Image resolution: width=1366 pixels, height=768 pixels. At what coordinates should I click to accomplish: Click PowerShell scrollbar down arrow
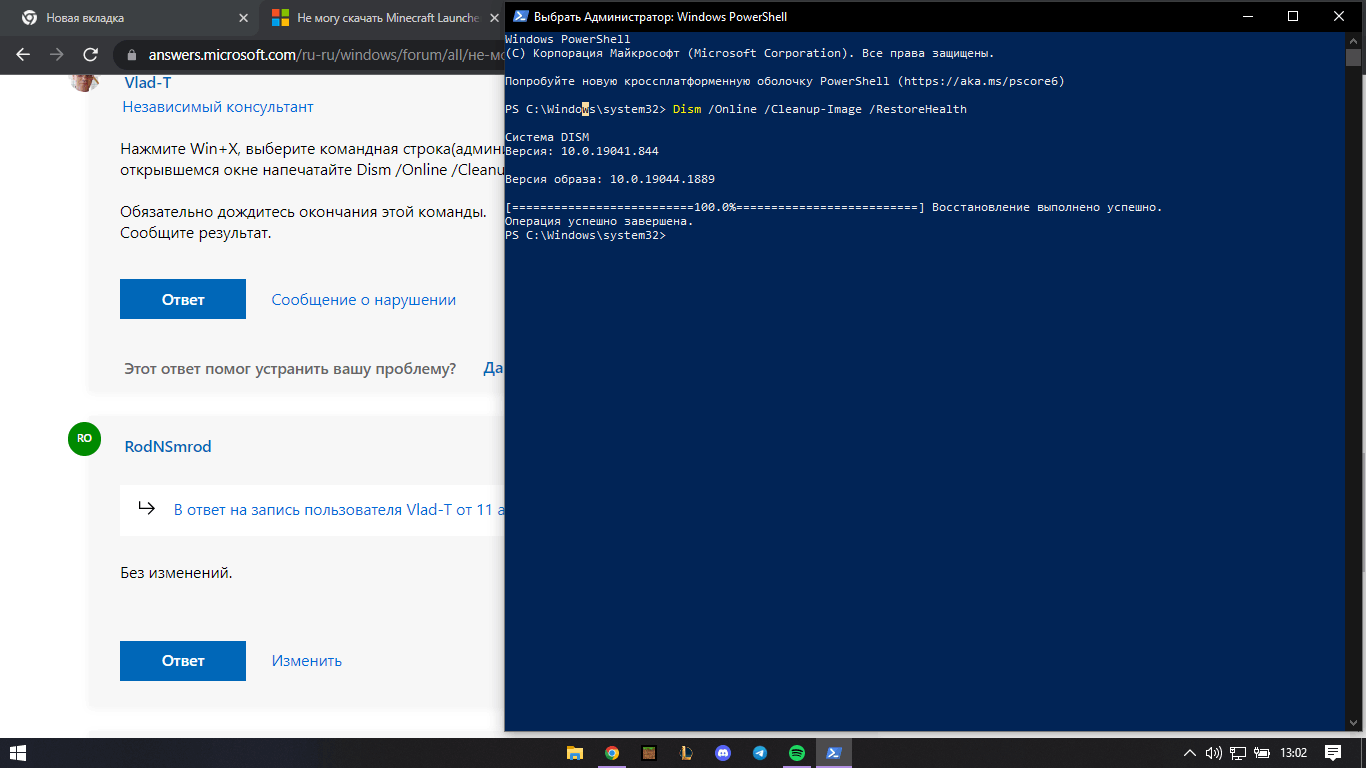tap(1353, 724)
